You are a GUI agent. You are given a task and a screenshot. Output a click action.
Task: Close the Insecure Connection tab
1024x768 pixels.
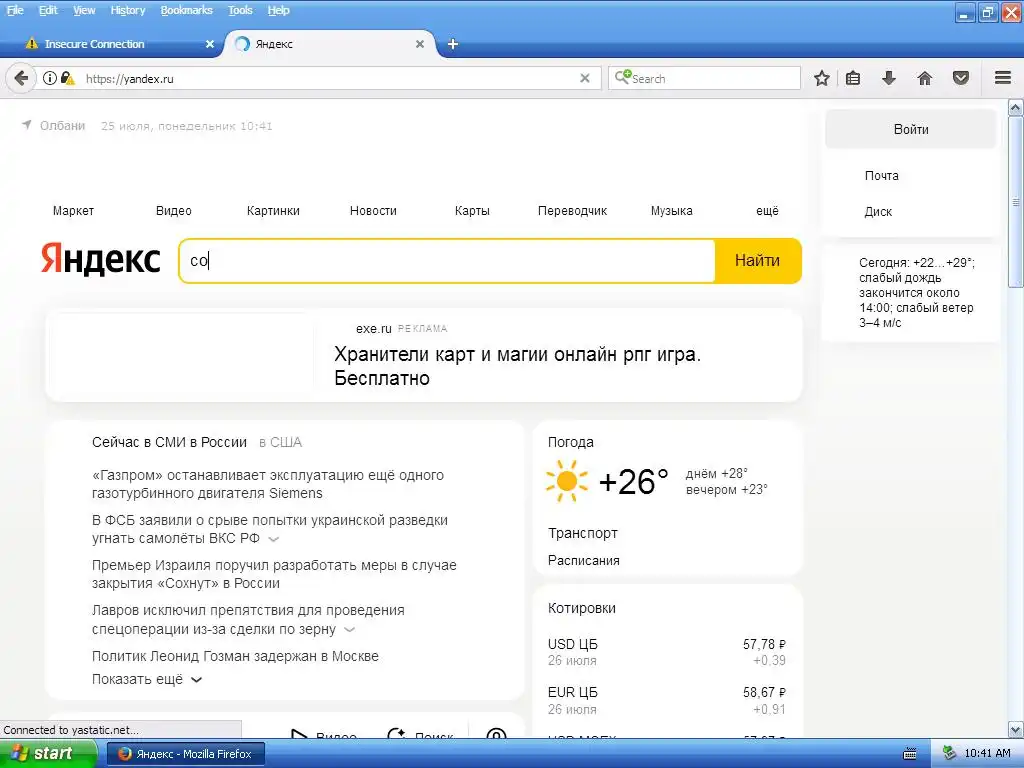pos(210,44)
